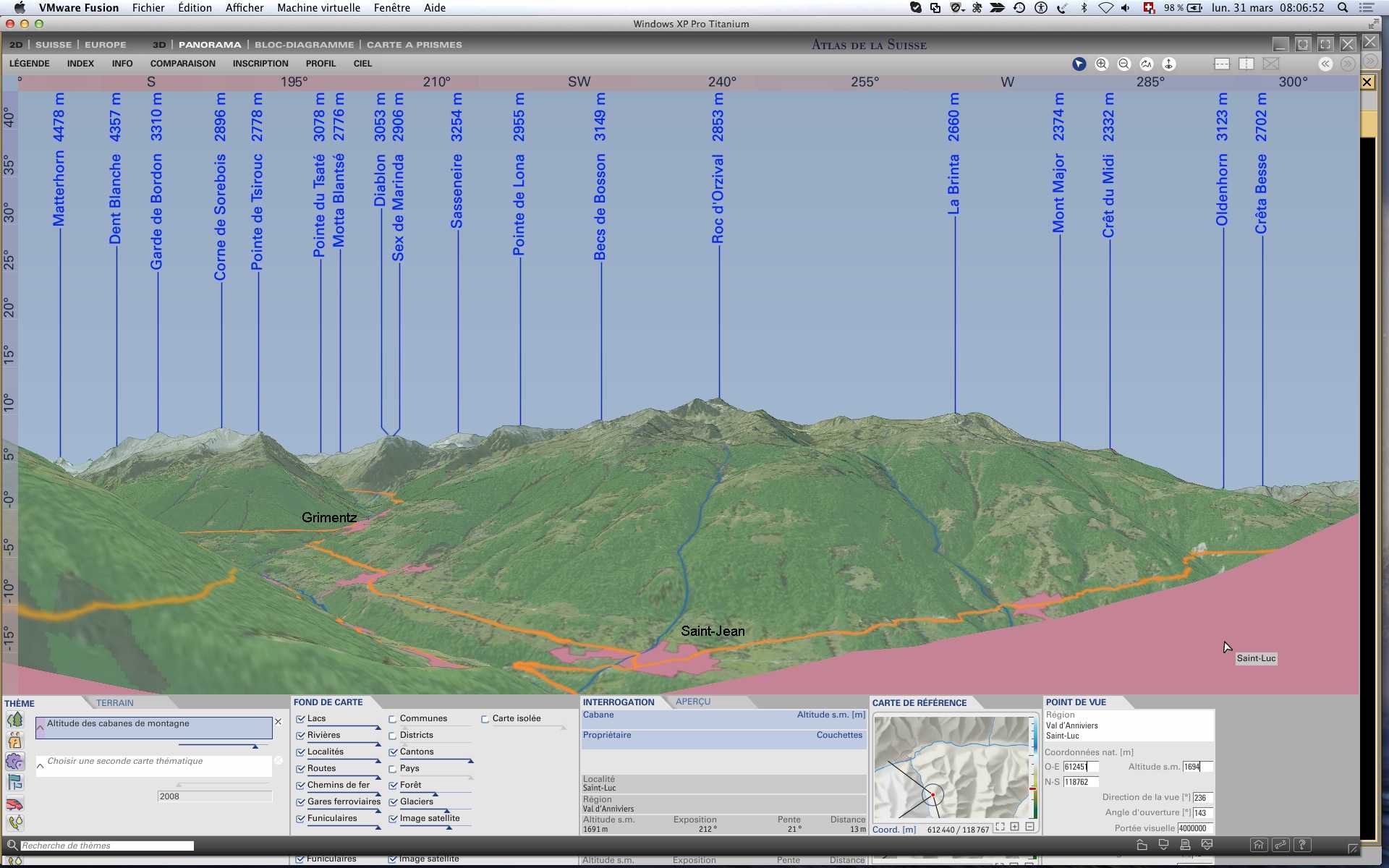Open the nature theme category with trees icon
Viewport: 1389px width, 868px height.
[x=14, y=720]
